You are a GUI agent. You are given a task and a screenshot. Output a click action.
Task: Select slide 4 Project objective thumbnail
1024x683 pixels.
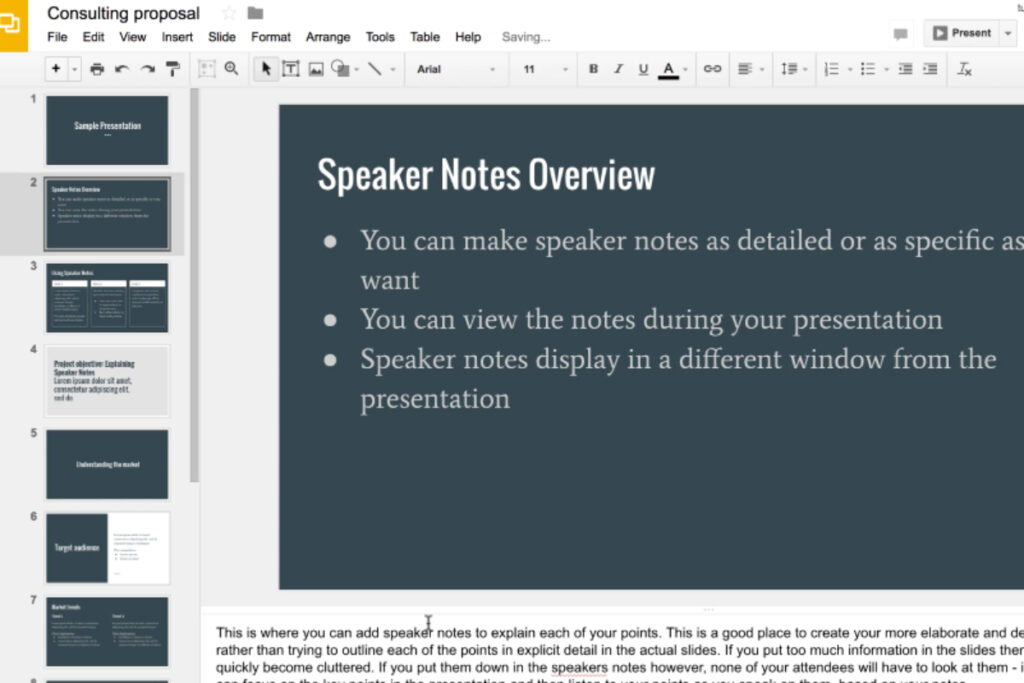107,381
